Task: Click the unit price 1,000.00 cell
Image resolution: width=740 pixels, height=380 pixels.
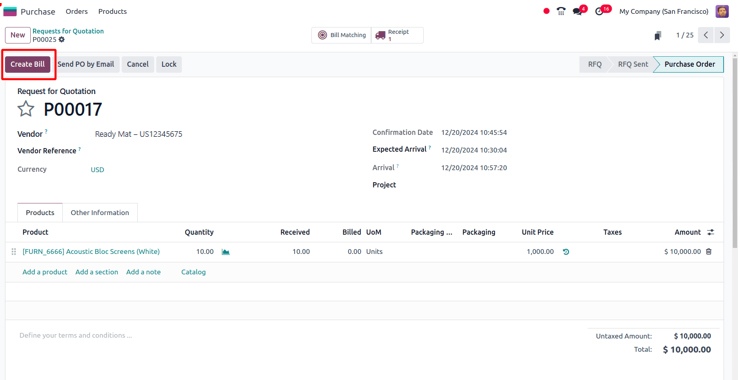Action: click(540, 252)
